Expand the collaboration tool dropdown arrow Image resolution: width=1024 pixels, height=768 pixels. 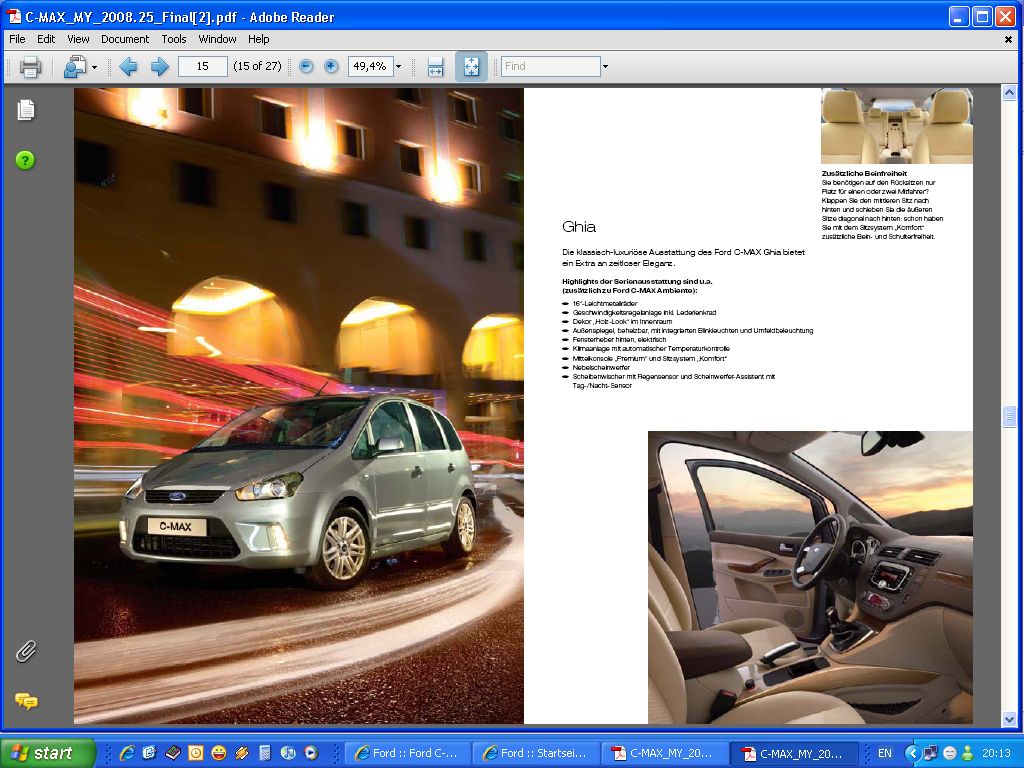[x=95, y=67]
